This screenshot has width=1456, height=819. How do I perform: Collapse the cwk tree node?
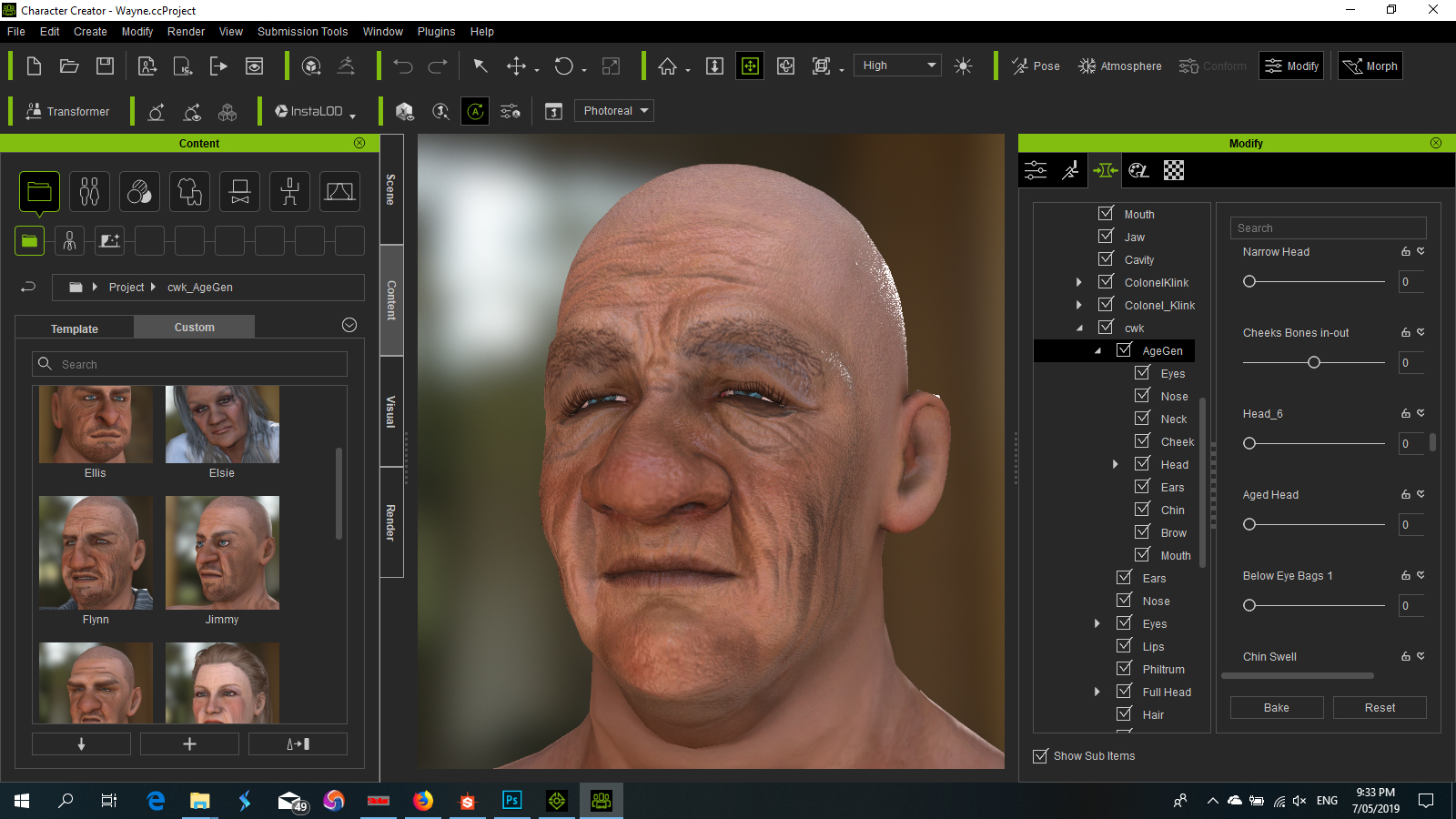point(1079,328)
